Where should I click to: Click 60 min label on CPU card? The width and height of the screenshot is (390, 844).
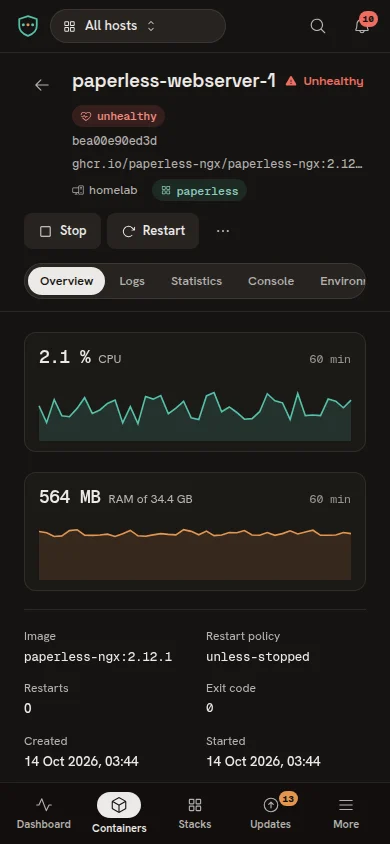click(330, 359)
